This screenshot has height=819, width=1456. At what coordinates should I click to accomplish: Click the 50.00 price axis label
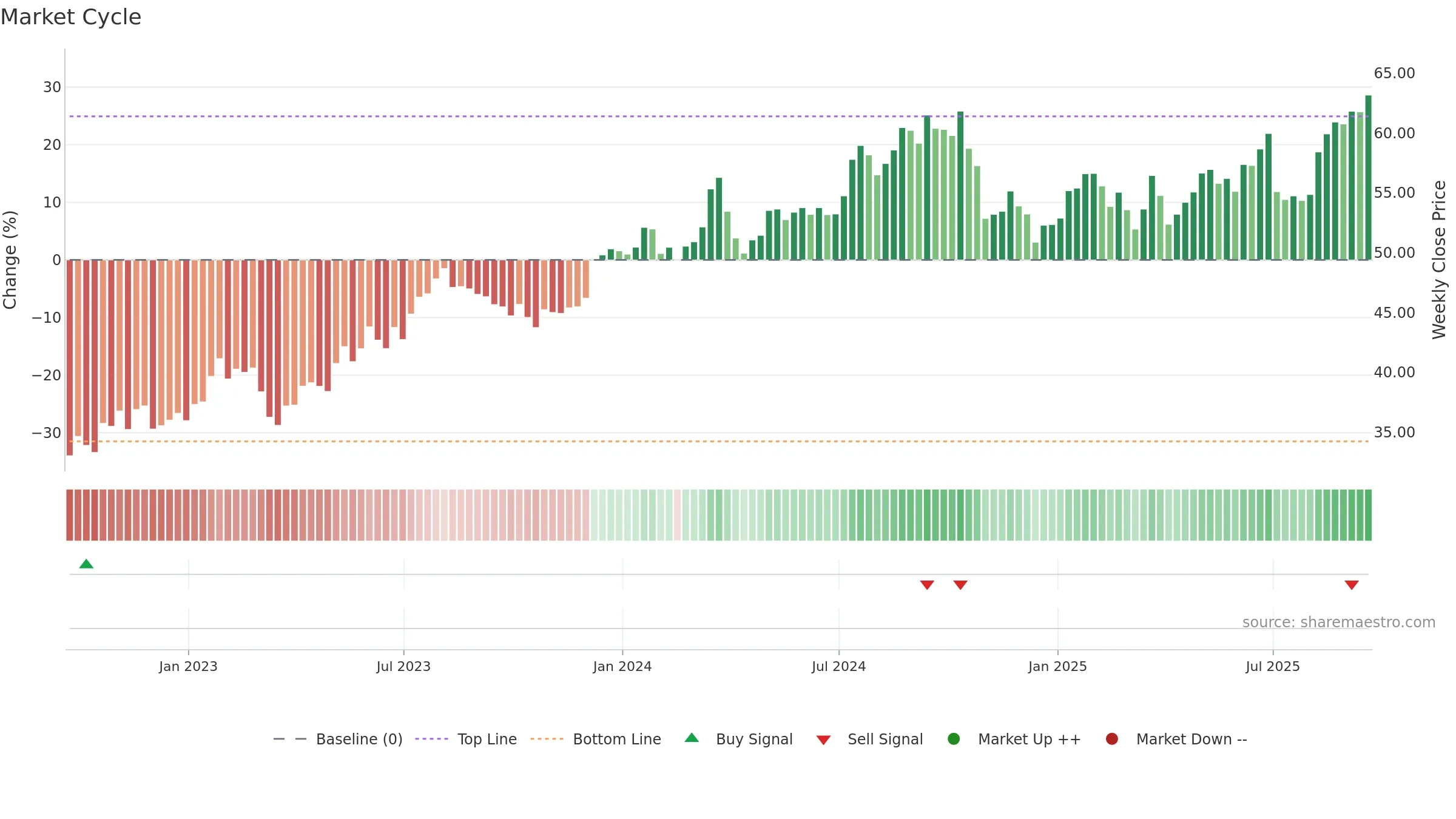(x=1394, y=253)
